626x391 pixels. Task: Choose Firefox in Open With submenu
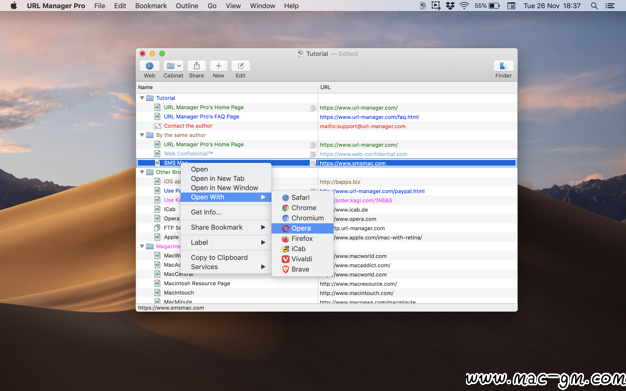pos(302,238)
